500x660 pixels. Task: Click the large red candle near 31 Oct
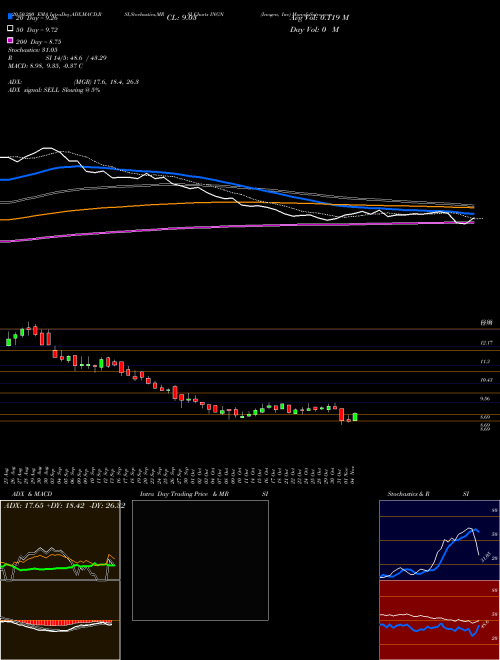click(x=342, y=415)
